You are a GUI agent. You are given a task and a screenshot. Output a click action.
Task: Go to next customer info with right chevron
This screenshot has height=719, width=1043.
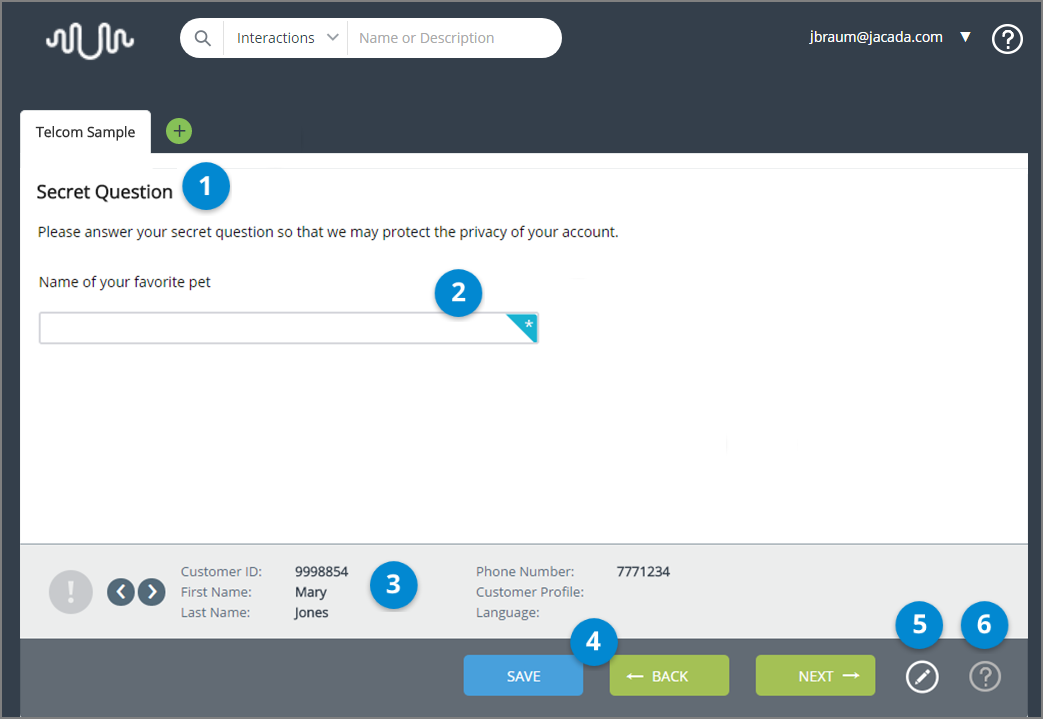pyautogui.click(x=152, y=591)
